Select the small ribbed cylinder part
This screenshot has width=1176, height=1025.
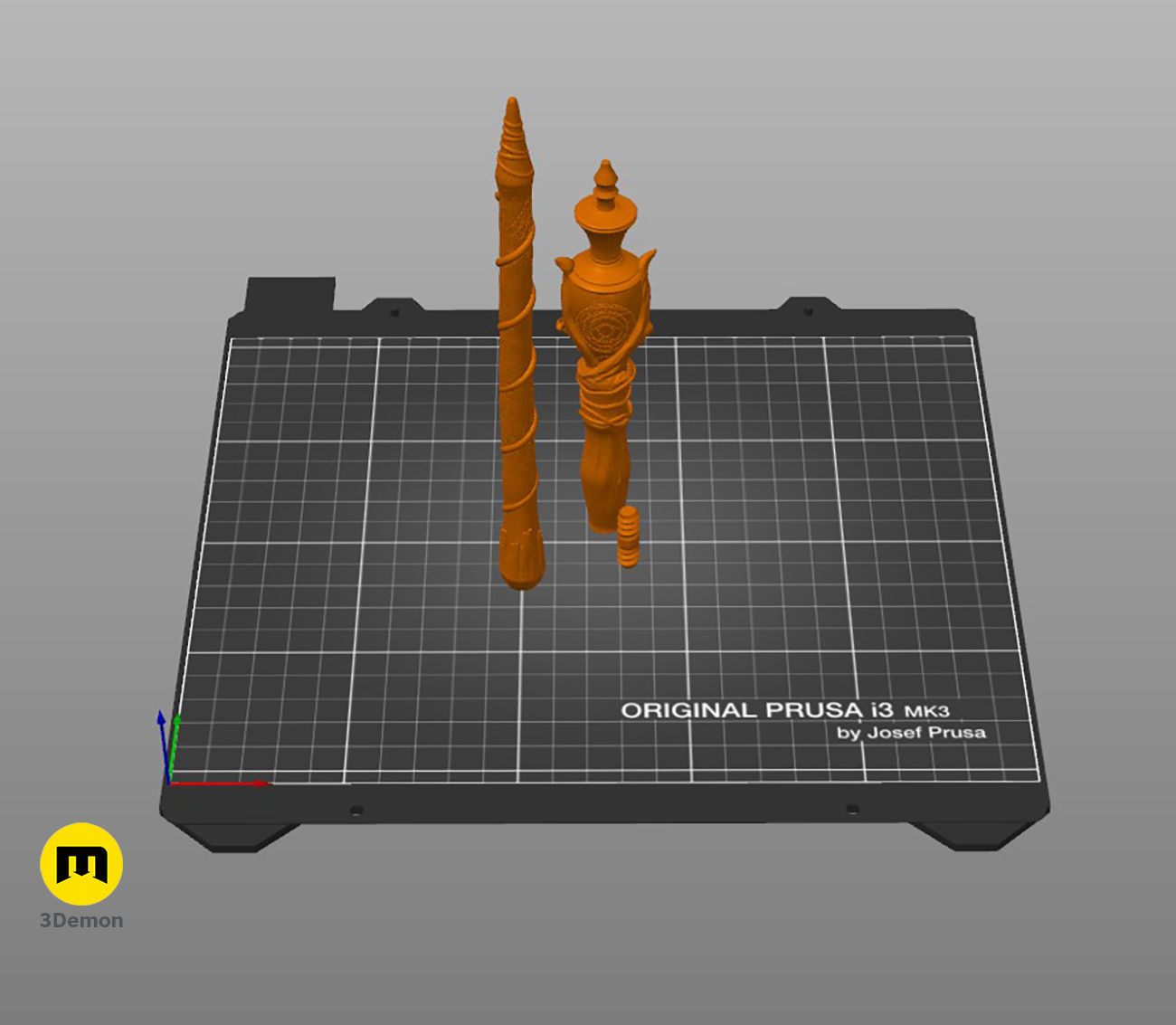tap(628, 536)
